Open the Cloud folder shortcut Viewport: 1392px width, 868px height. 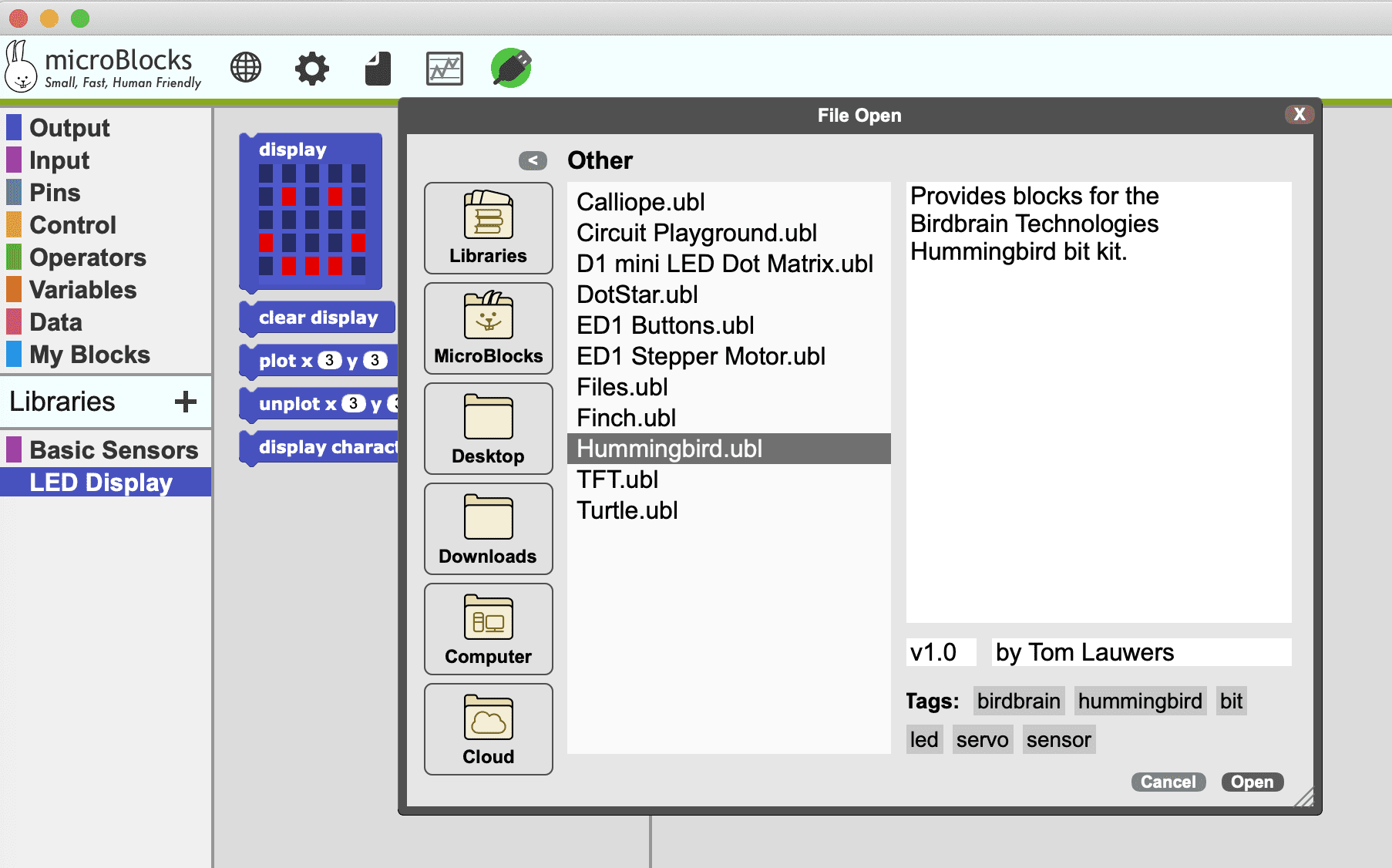click(x=488, y=729)
